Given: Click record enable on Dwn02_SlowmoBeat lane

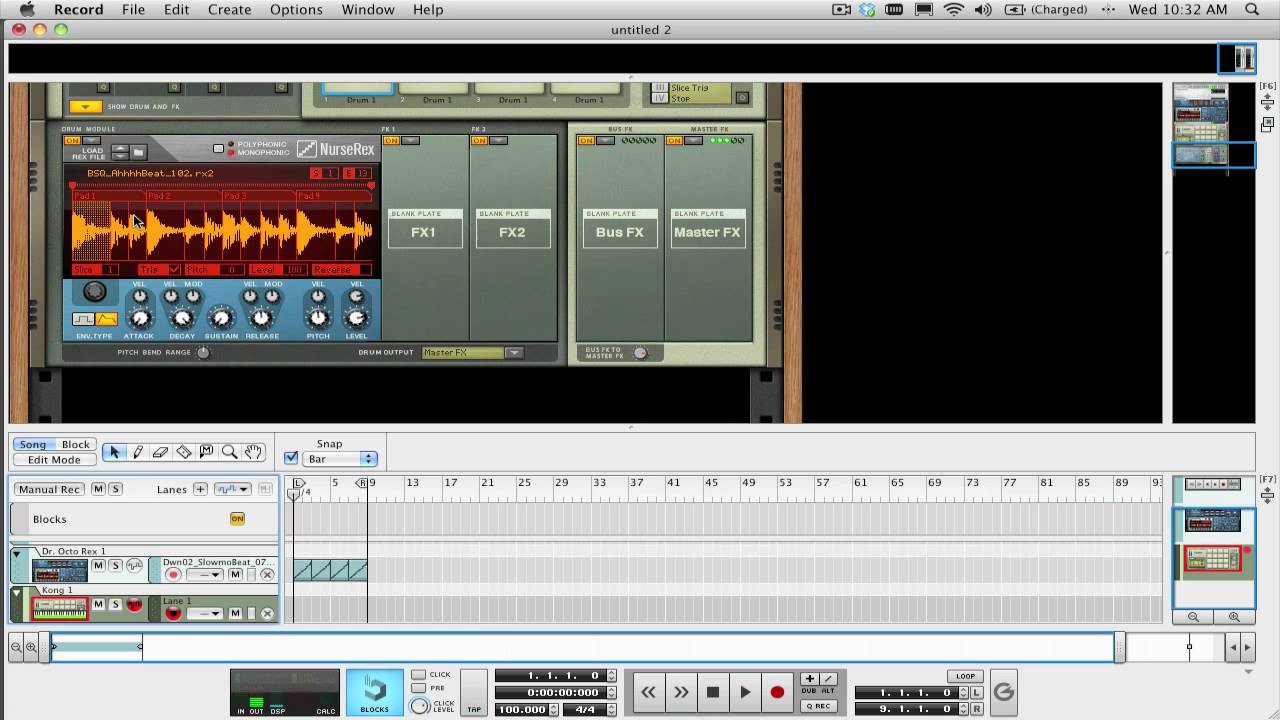Looking at the screenshot, I should point(173,575).
